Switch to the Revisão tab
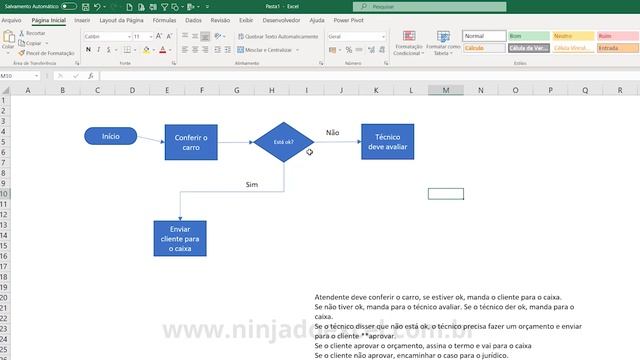Viewport: 640px width, 360px height. click(220, 20)
